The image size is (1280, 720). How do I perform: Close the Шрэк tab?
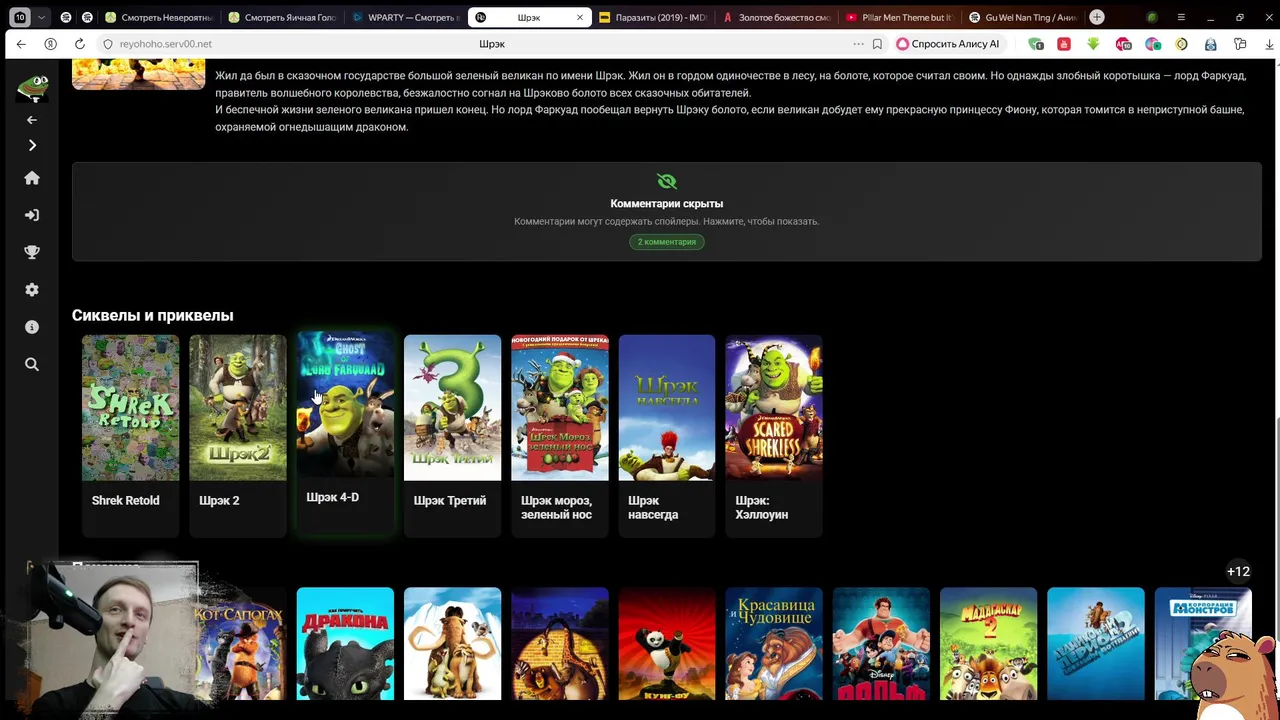click(x=580, y=17)
